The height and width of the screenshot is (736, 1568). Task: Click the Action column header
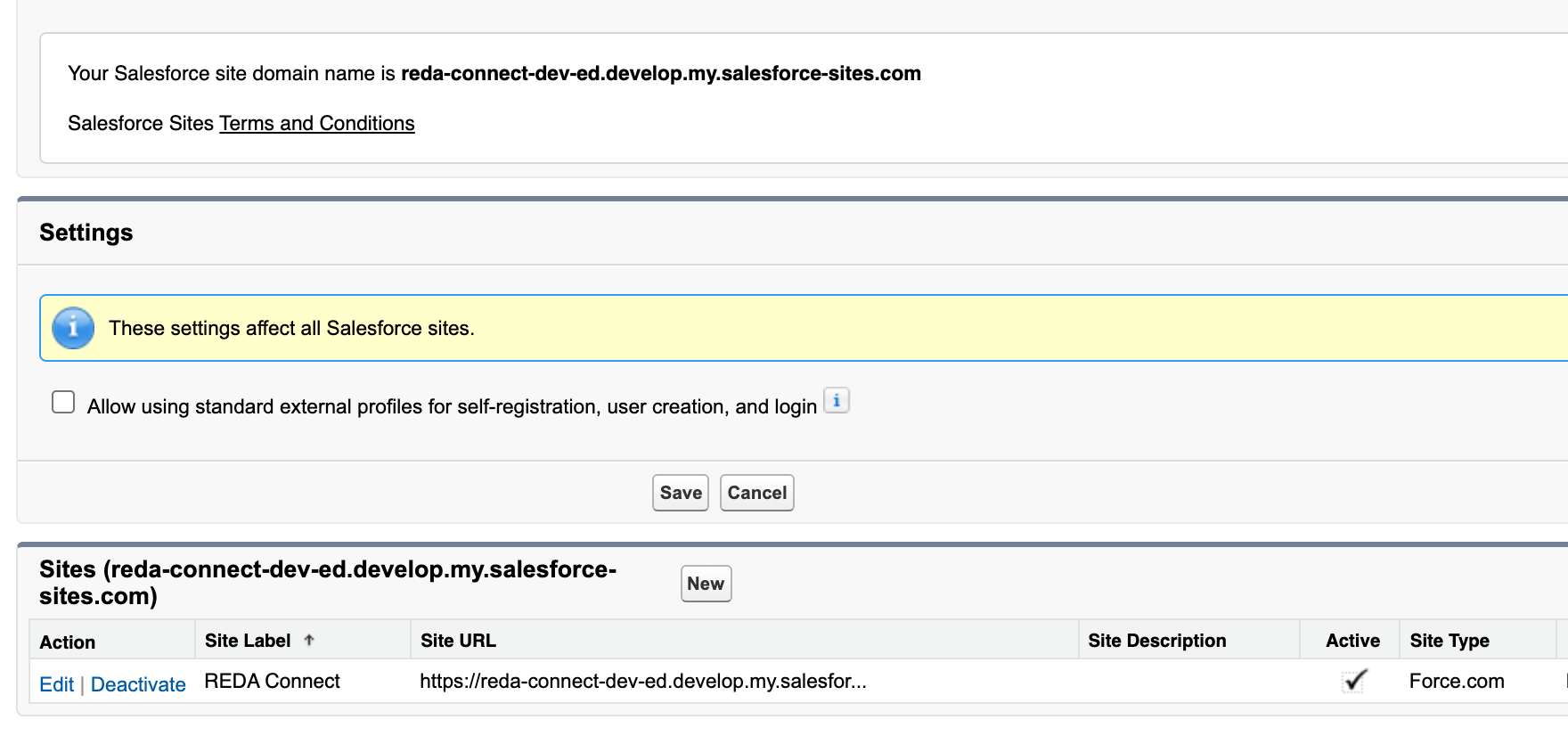68,642
